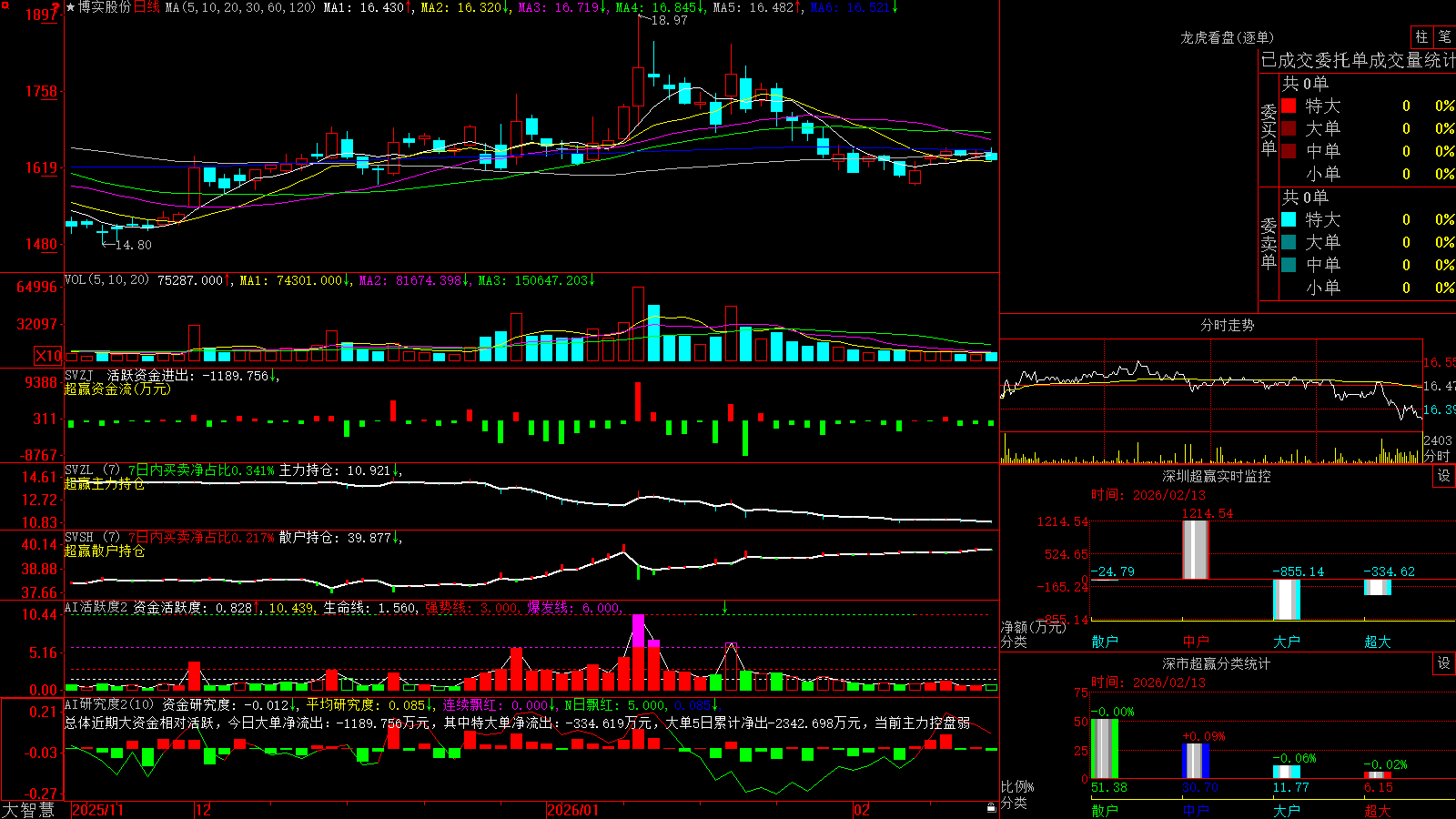Viewport: 1456px width, 819px height.
Task: Click the star icon before 博实股份
Action: coord(71,7)
